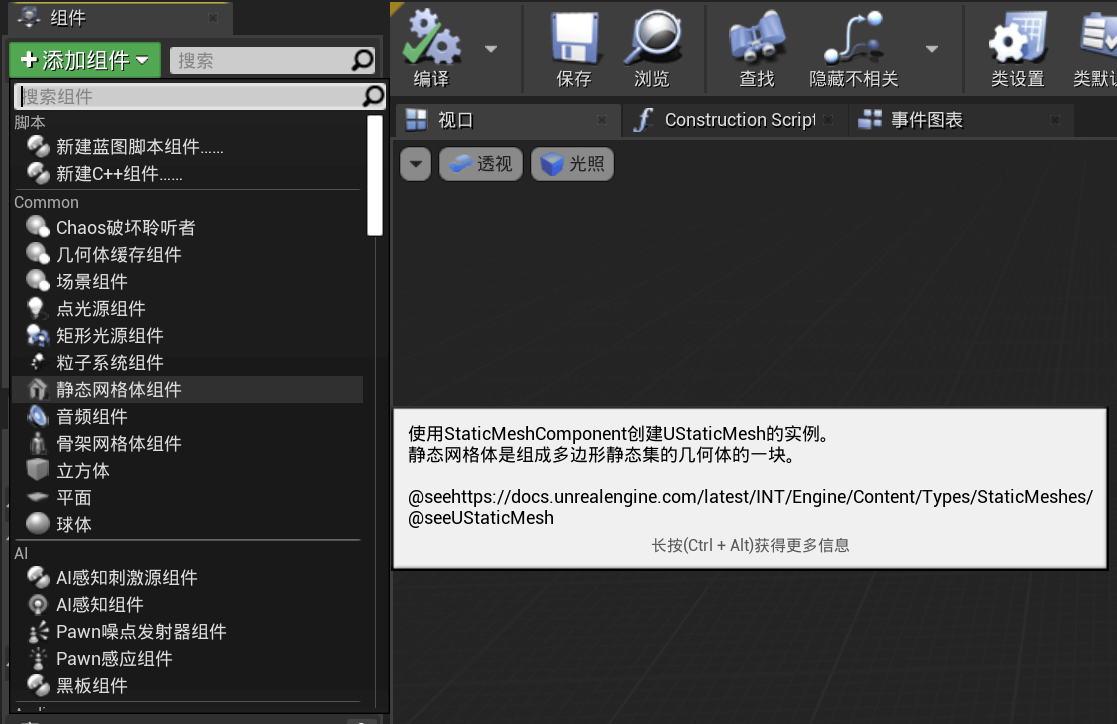Viewport: 1117px width, 724px height.
Task: Click the 矩形光源组件 icon
Action: click(37, 335)
